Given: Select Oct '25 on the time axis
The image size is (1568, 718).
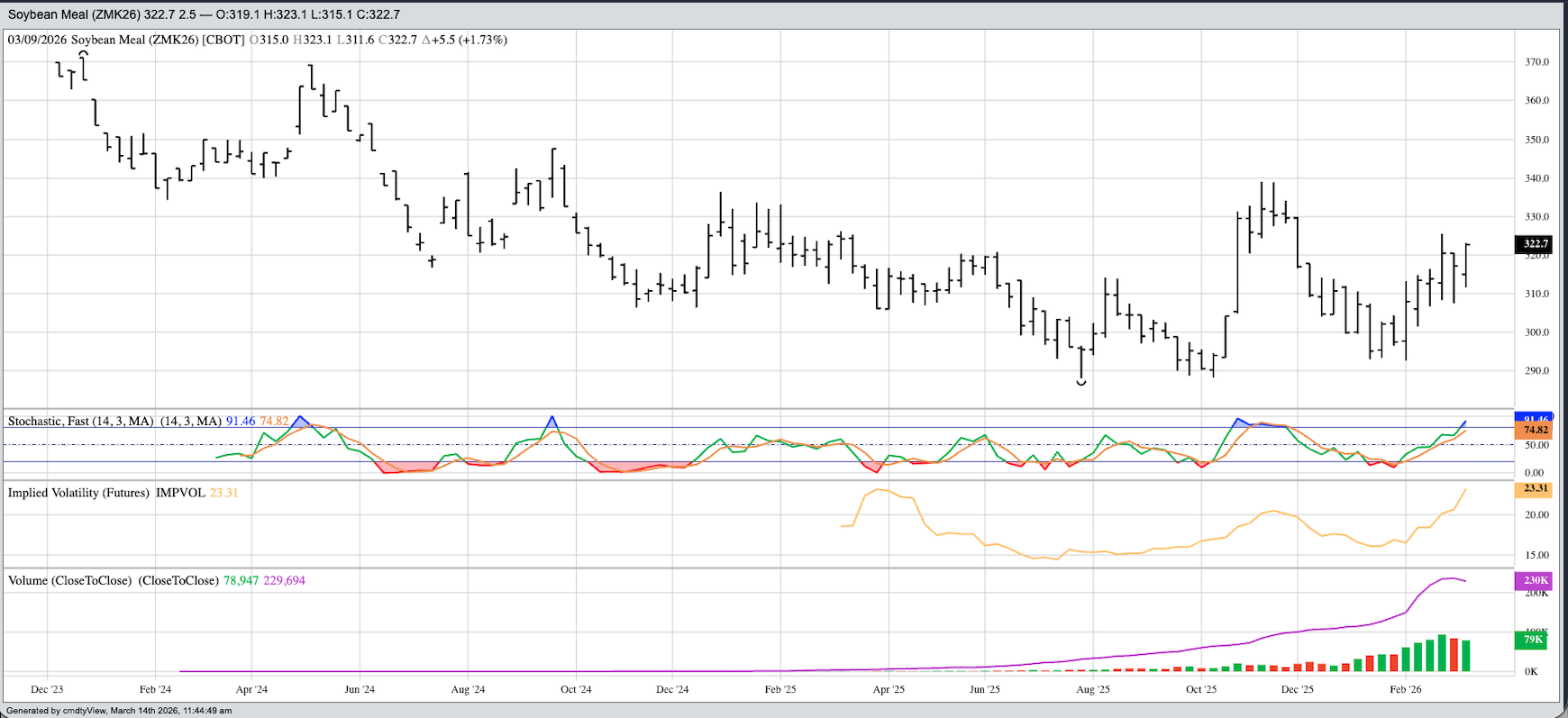Looking at the screenshot, I should [1200, 689].
